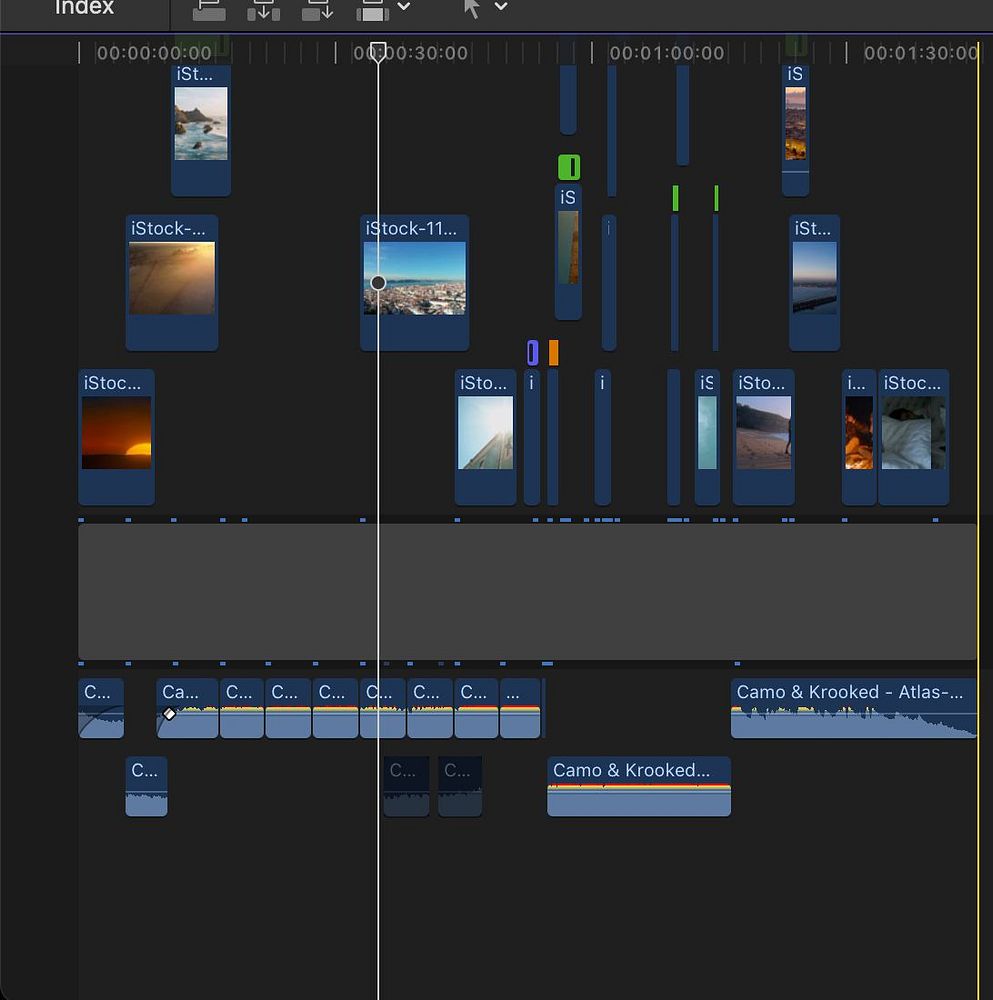Select the narrow i clip below the purple marker
The image size is (993, 1000).
coord(532,438)
